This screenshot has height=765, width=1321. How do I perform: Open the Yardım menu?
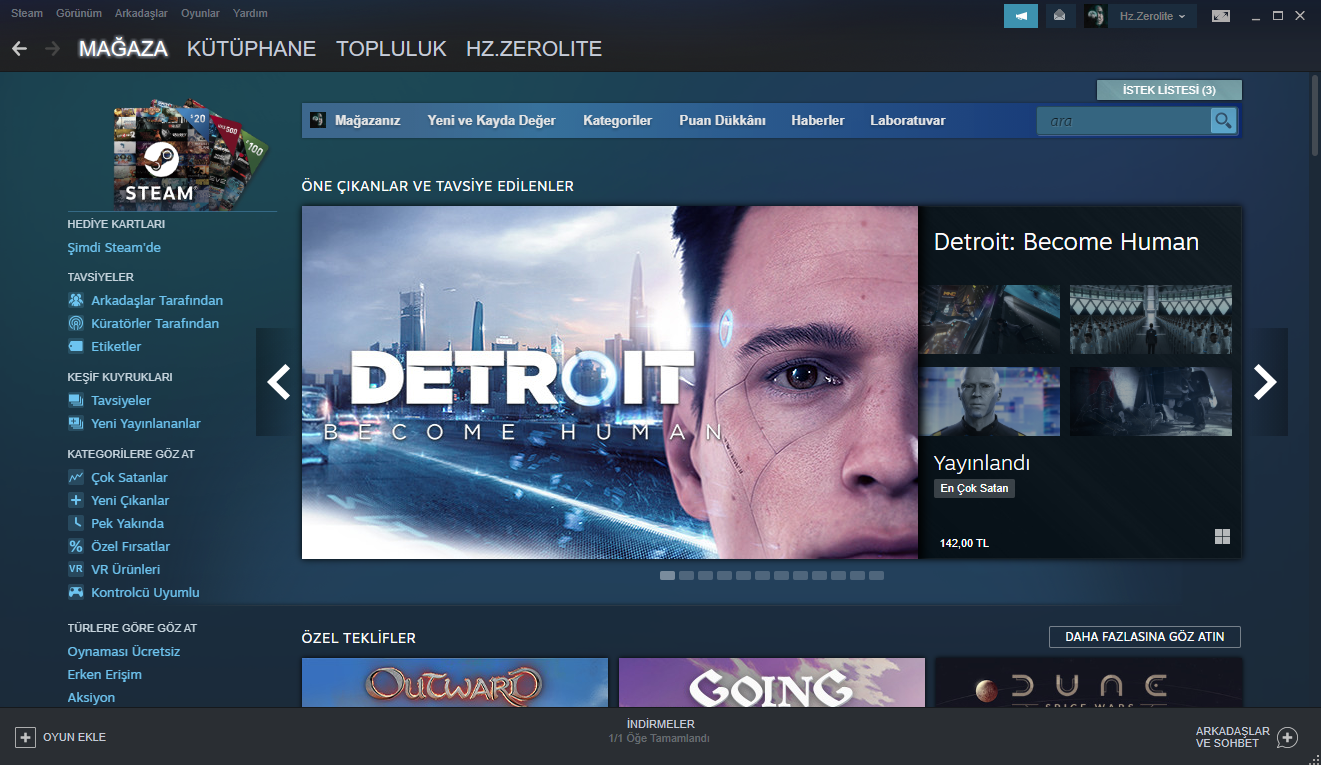[x=250, y=14]
